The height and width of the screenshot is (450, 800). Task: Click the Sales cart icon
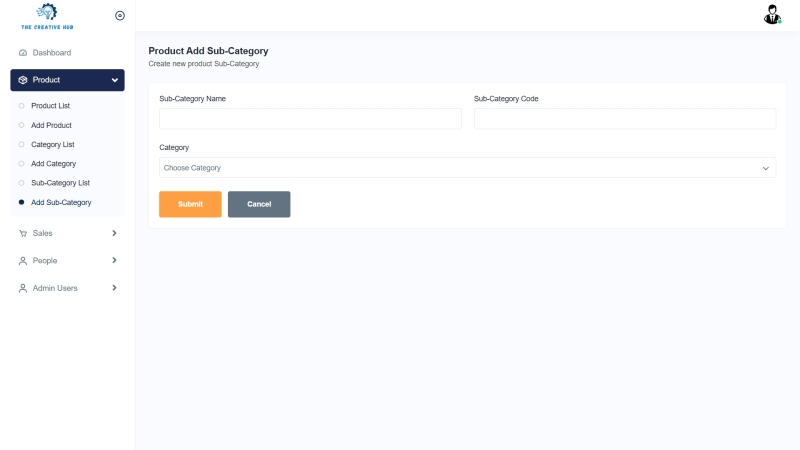click(23, 234)
